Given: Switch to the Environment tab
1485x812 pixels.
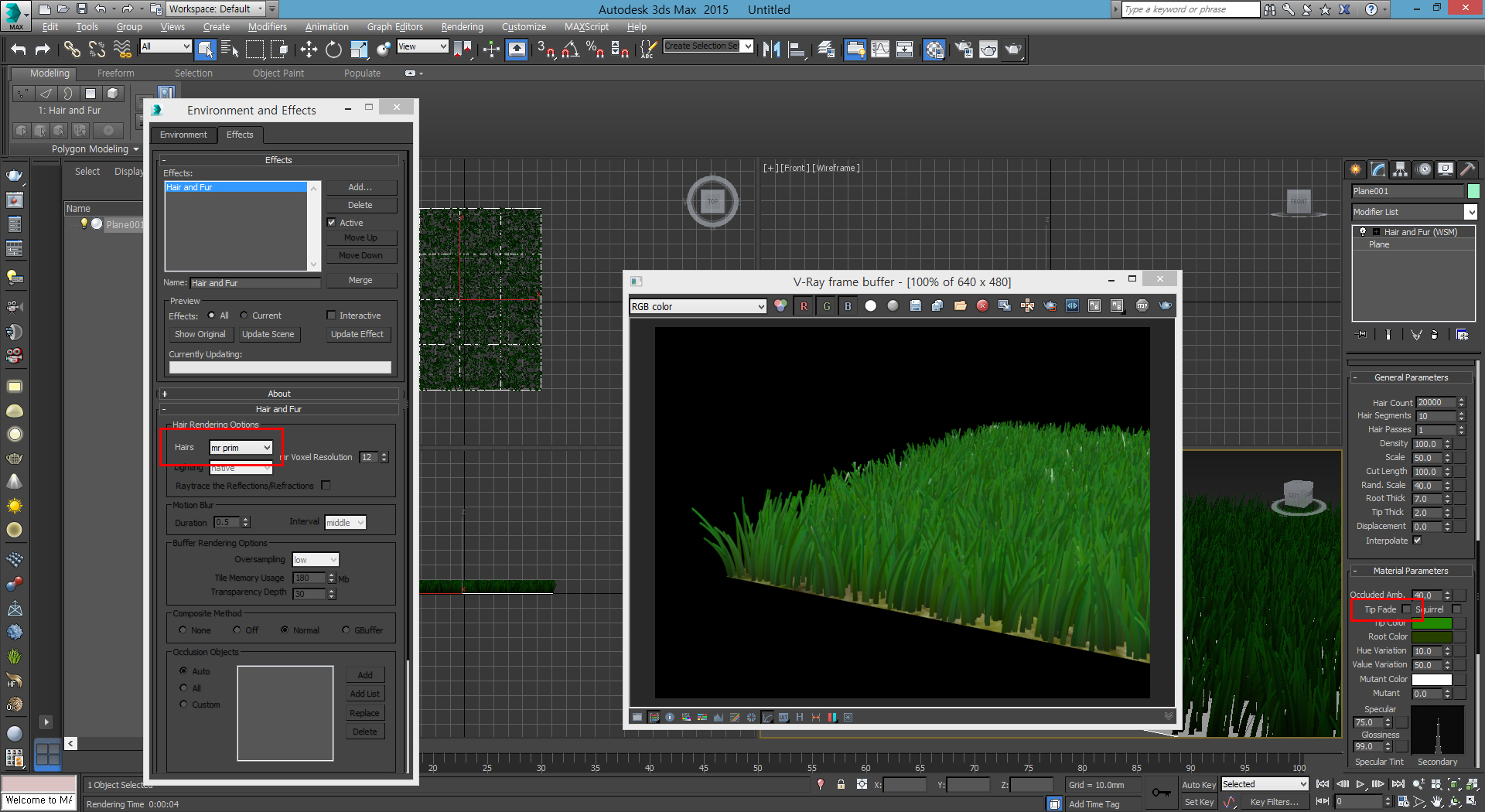Looking at the screenshot, I should (x=183, y=135).
